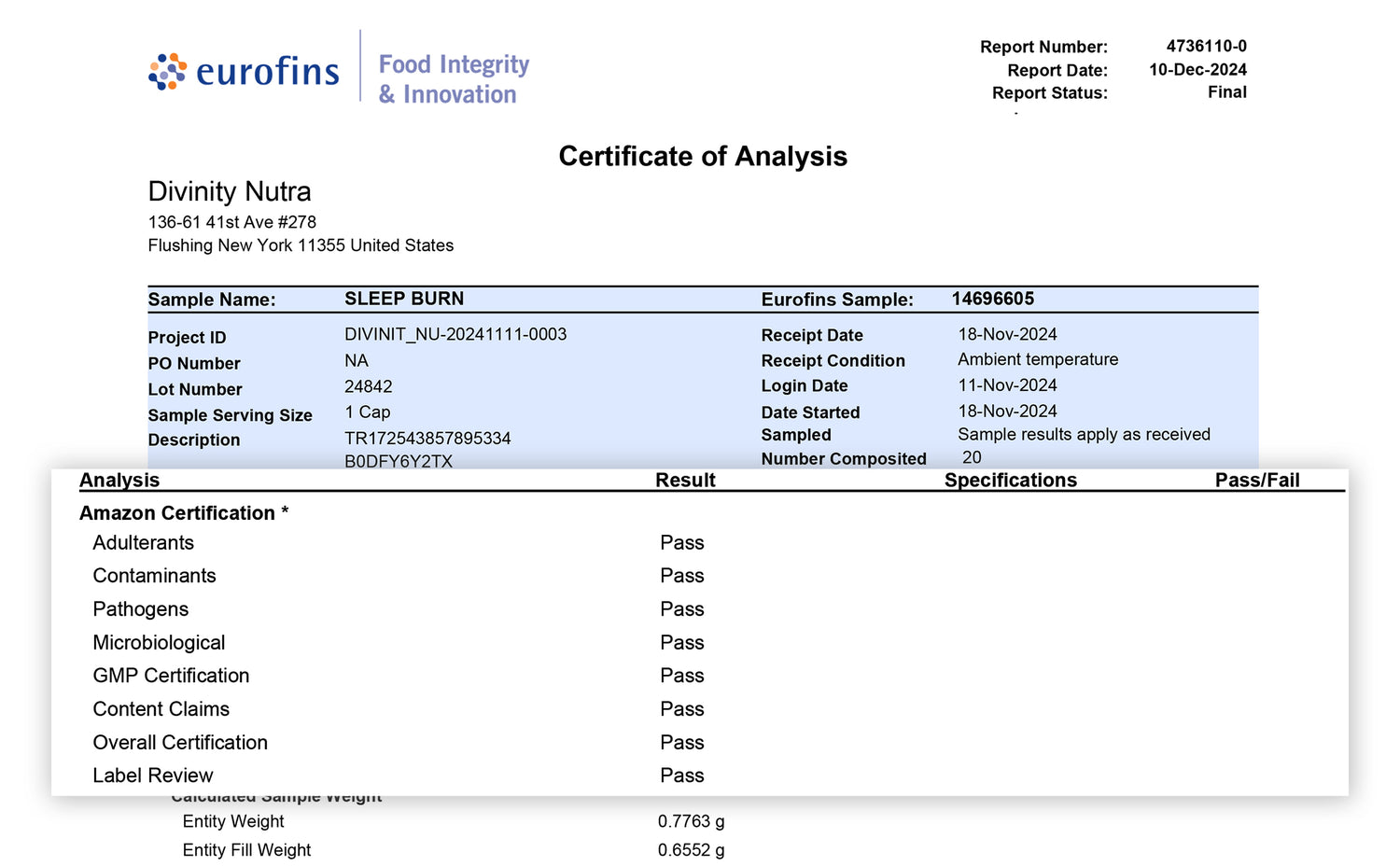This screenshot has width=1400, height=866.
Task: Click the Analysis column header
Action: [119, 480]
